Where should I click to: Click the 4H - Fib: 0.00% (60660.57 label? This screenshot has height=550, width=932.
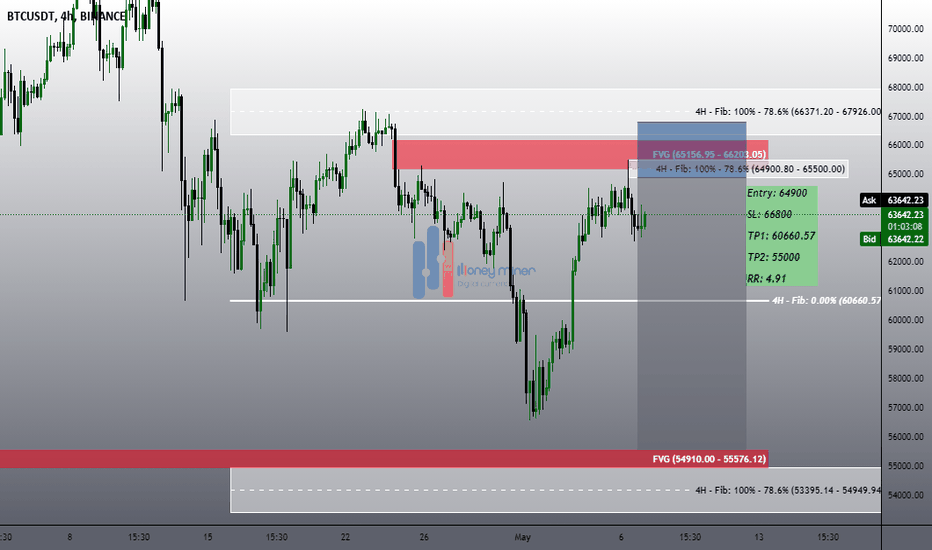click(826, 301)
